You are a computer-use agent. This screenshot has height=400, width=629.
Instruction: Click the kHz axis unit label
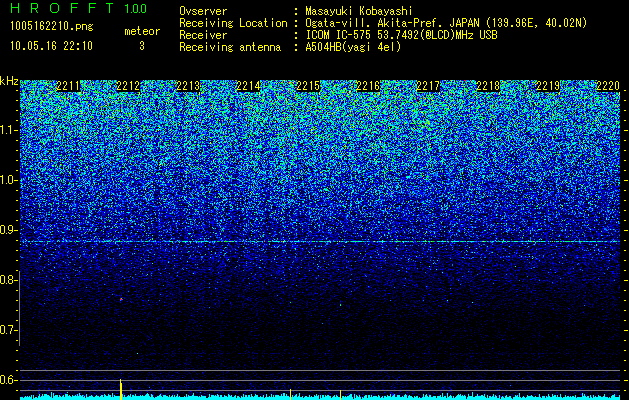tap(9, 81)
